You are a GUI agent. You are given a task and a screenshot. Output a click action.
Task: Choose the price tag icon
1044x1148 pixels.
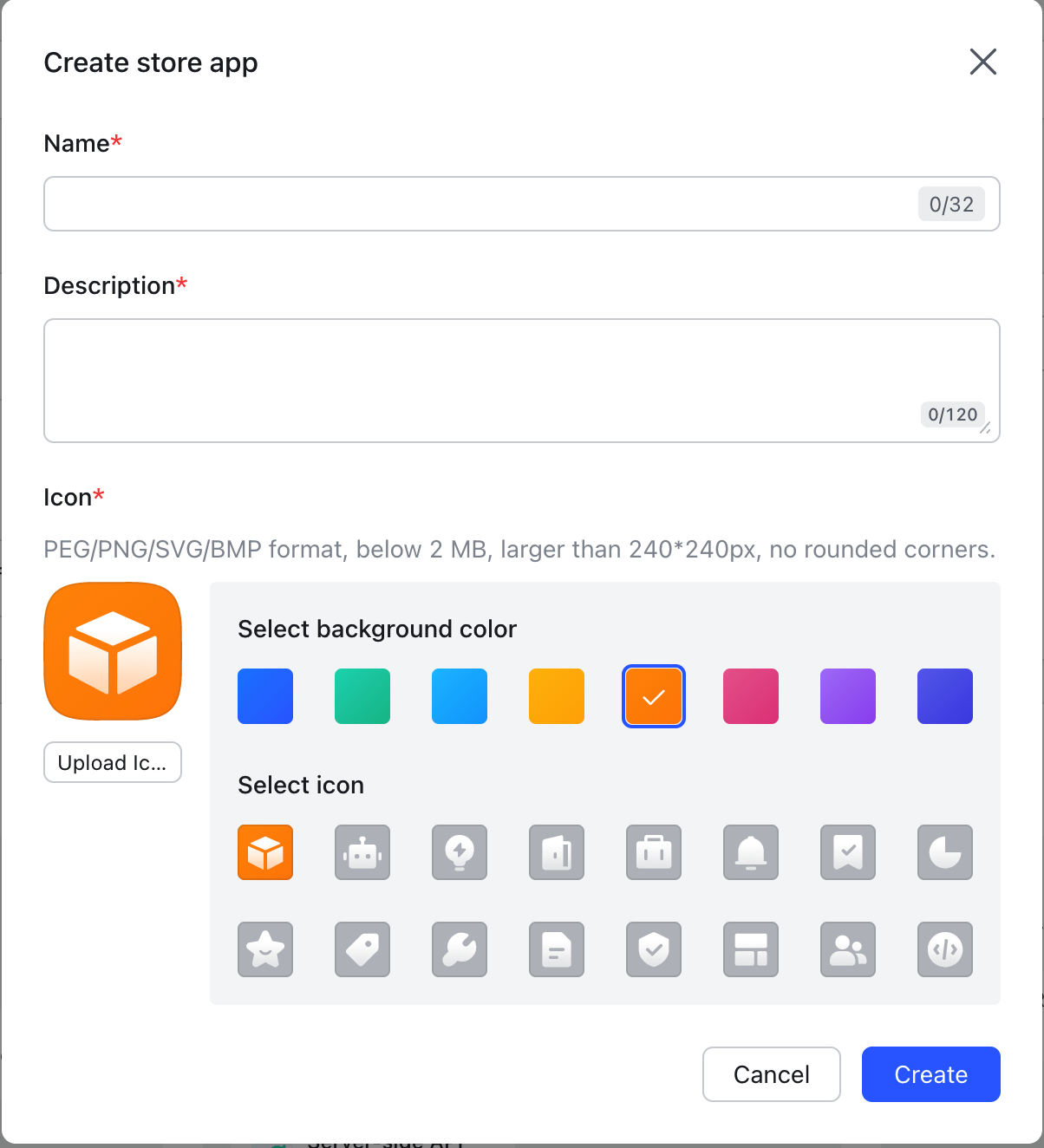click(x=362, y=949)
